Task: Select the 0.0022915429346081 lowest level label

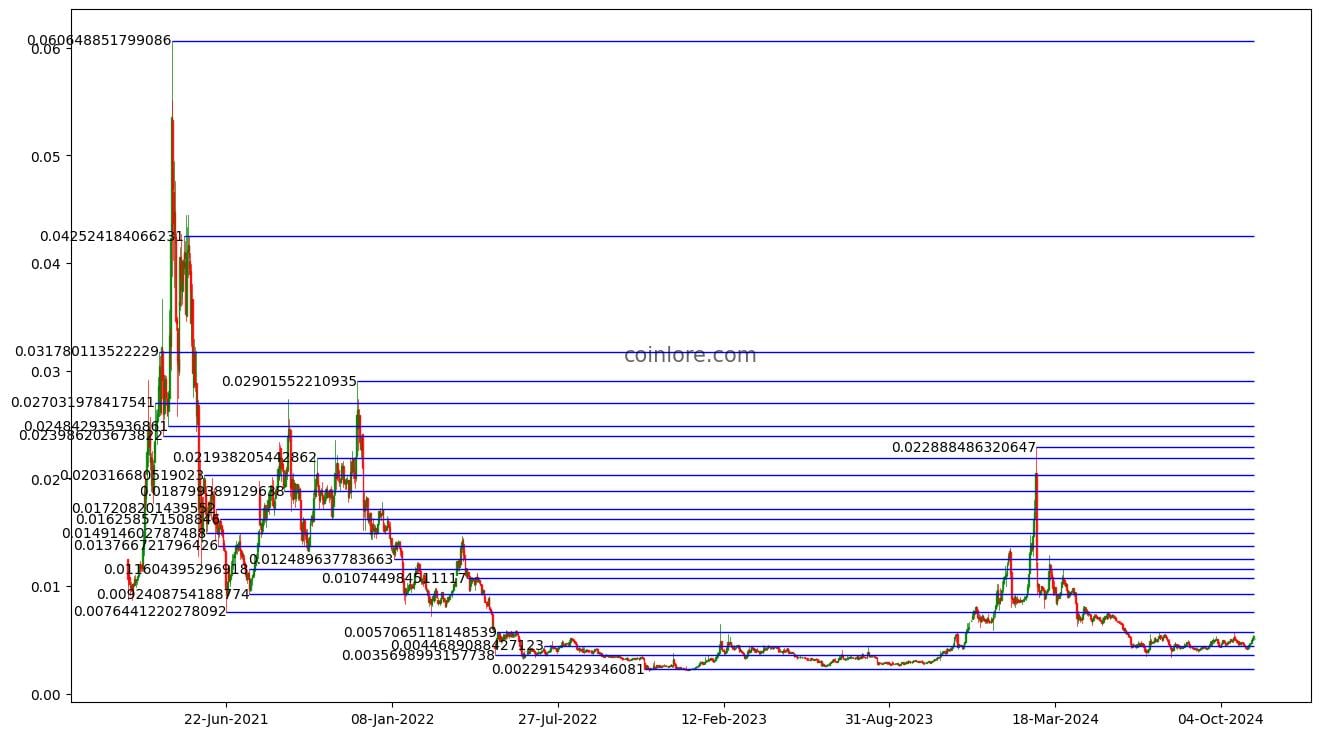Action: coord(568,669)
